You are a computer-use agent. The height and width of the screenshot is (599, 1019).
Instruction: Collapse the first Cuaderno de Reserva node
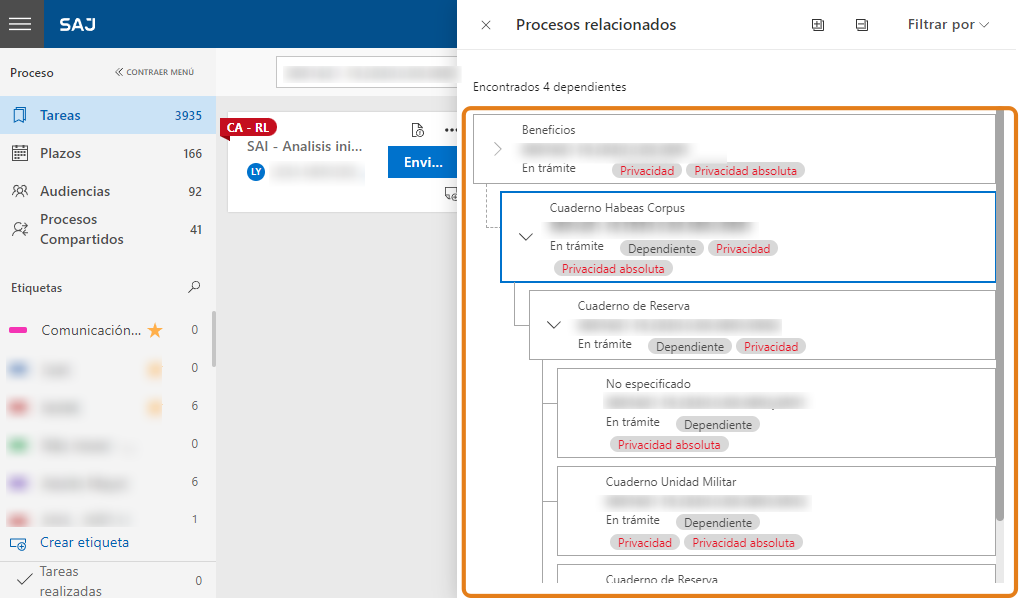pos(554,325)
